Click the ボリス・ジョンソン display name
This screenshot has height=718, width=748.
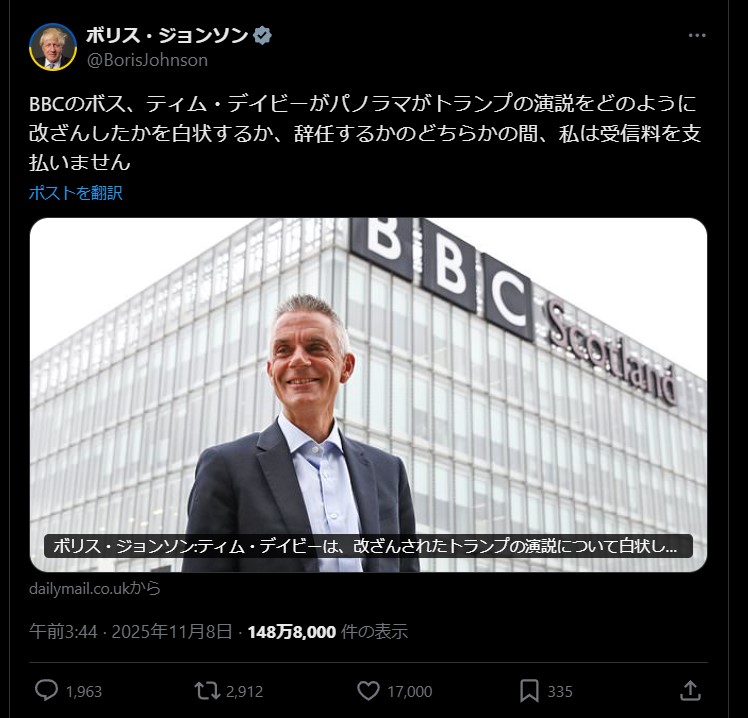[167, 35]
